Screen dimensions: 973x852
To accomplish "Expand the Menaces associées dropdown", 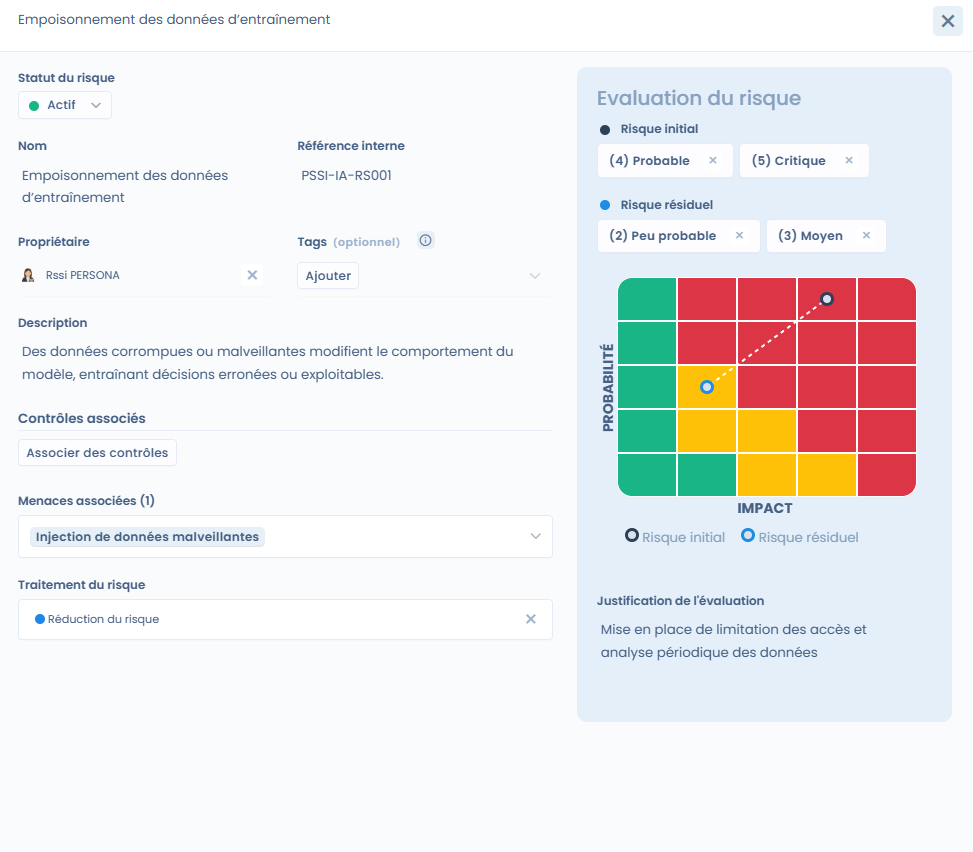I will 535,537.
